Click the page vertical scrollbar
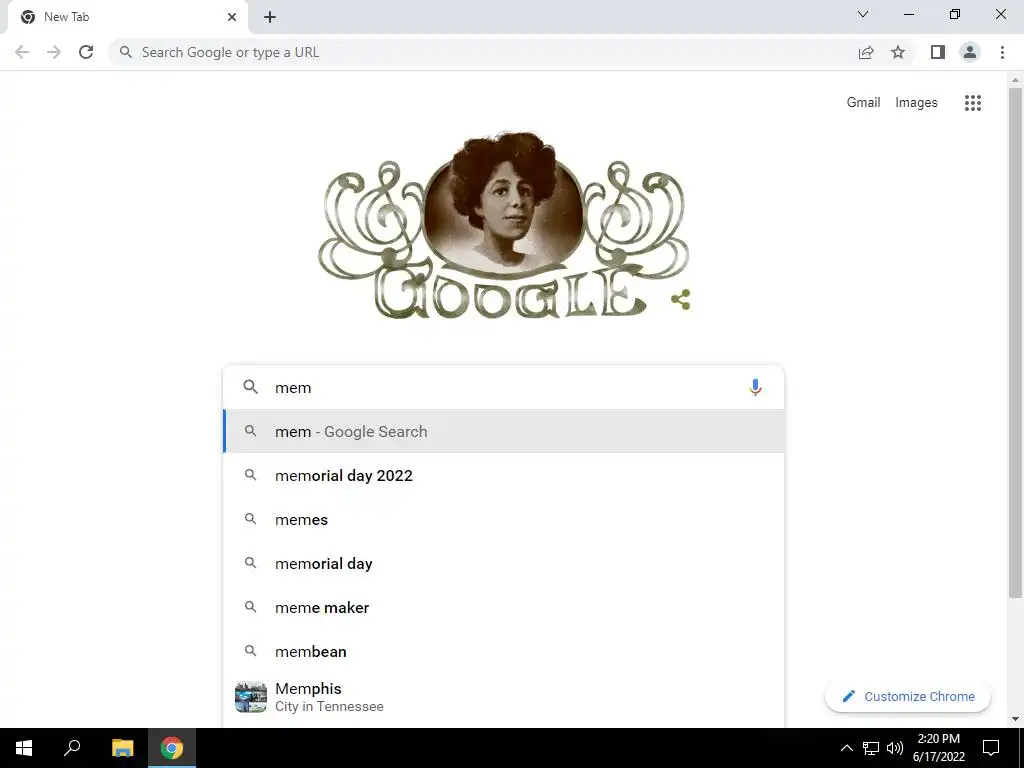The image size is (1024, 768). pos(1015,343)
